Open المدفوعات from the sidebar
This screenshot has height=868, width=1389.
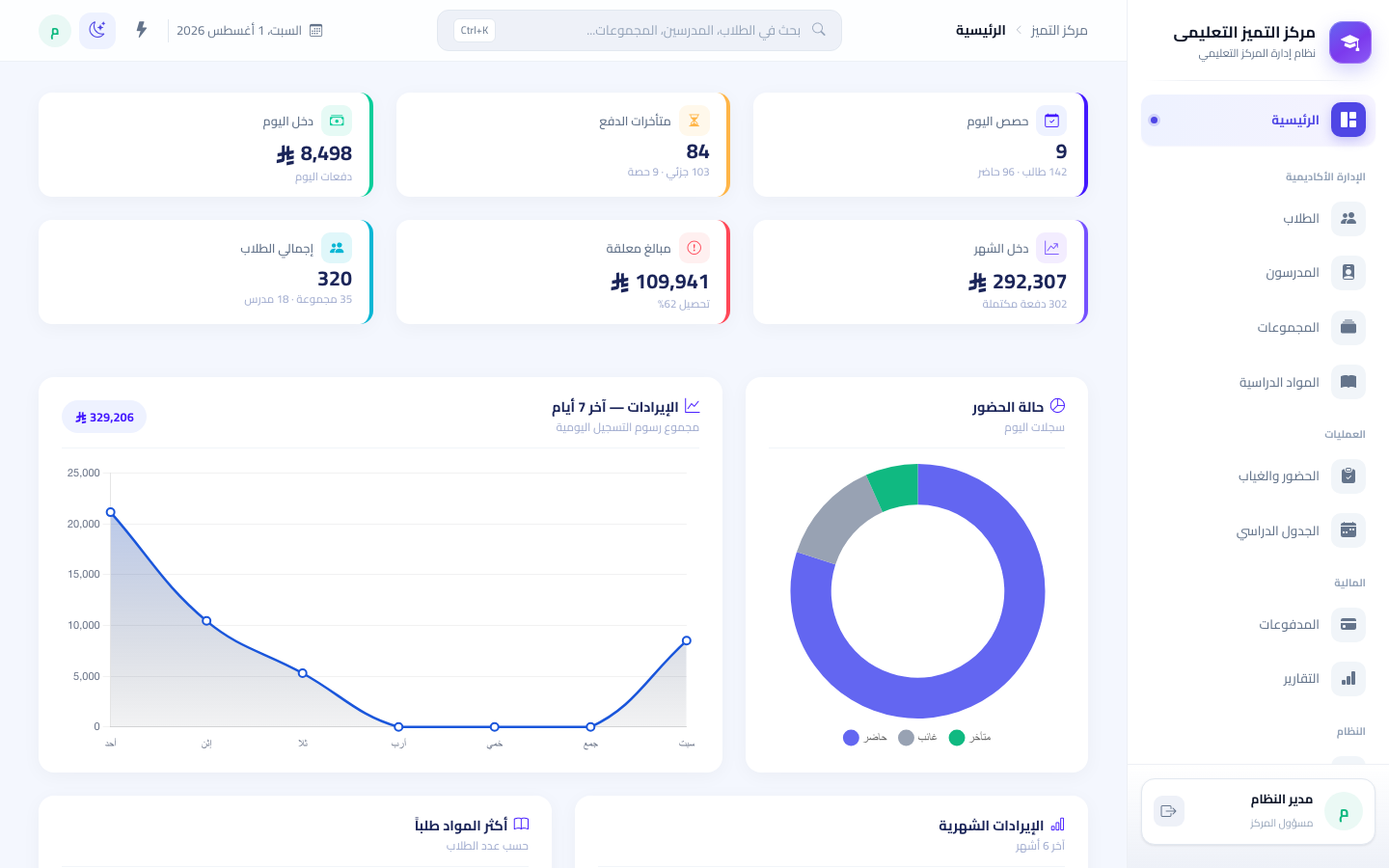pyautogui.click(x=1258, y=624)
